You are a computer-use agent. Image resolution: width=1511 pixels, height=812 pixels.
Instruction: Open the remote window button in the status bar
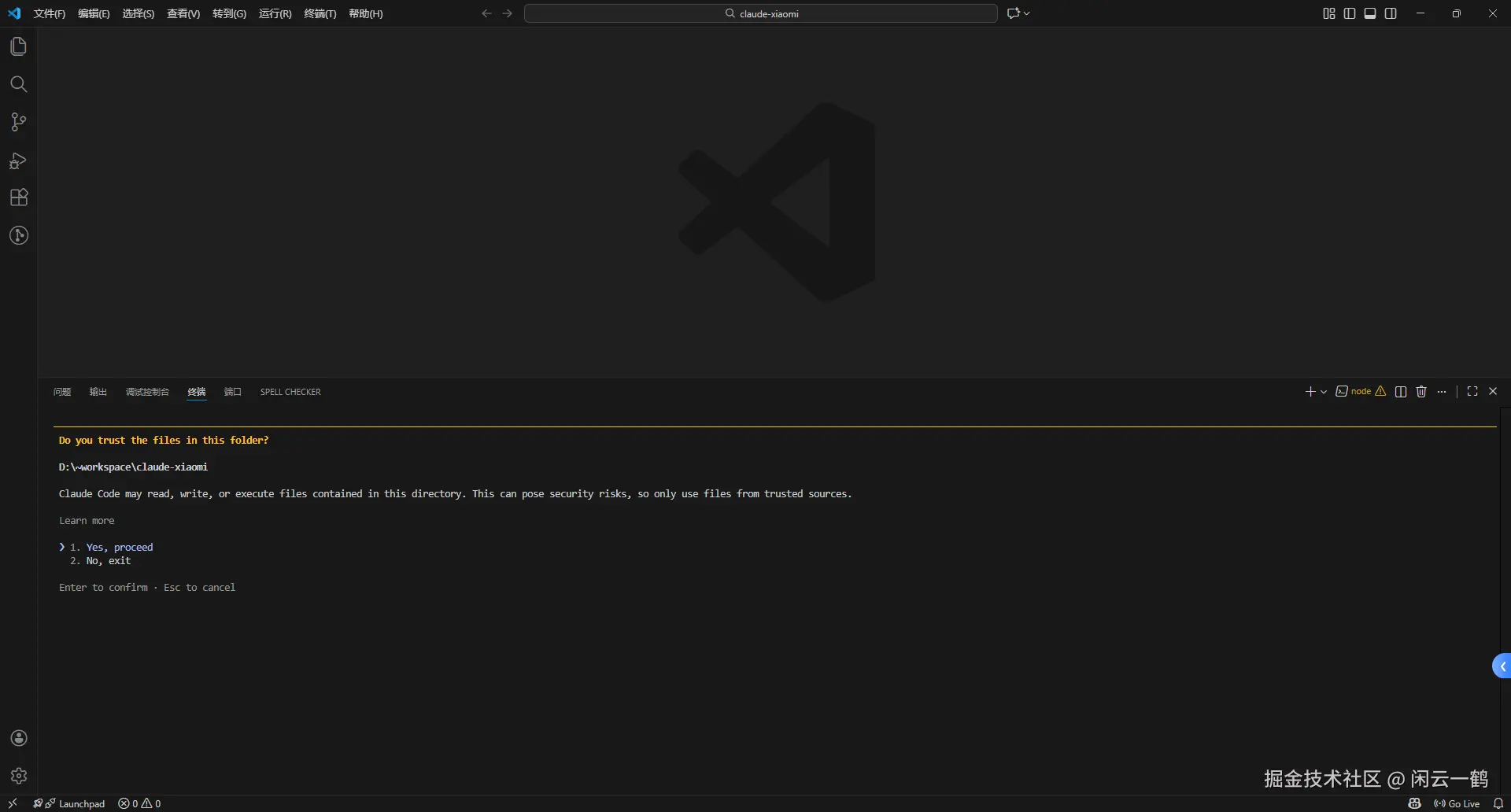tap(13, 803)
